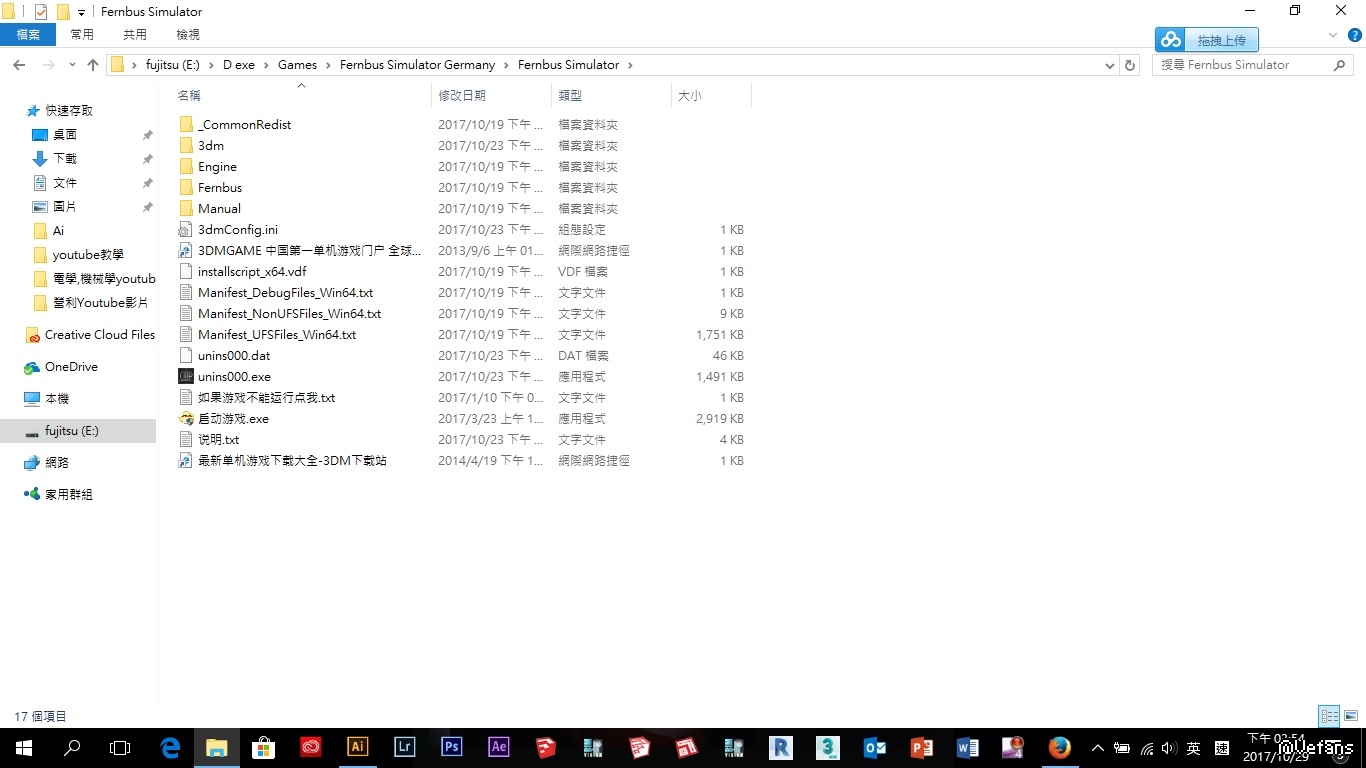Select installscript_x64.vdf file
Screen dimensions: 1366x768
pyautogui.click(x=252, y=272)
